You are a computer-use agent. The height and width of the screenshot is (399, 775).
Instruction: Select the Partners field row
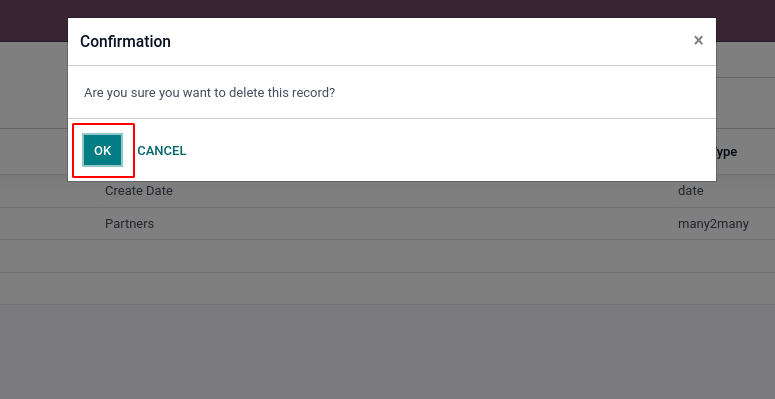point(388,223)
